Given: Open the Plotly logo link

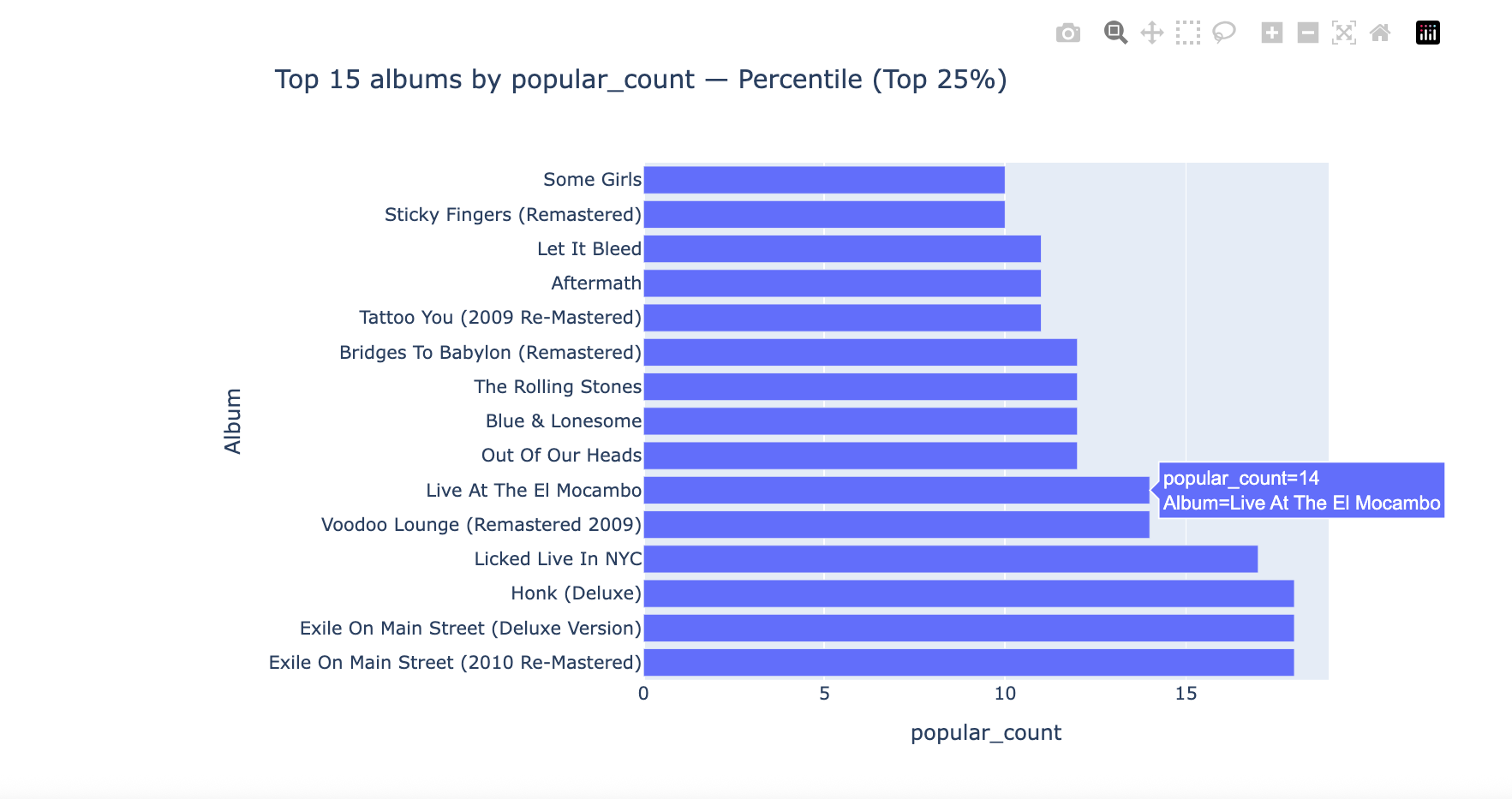Looking at the screenshot, I should [x=1427, y=33].
